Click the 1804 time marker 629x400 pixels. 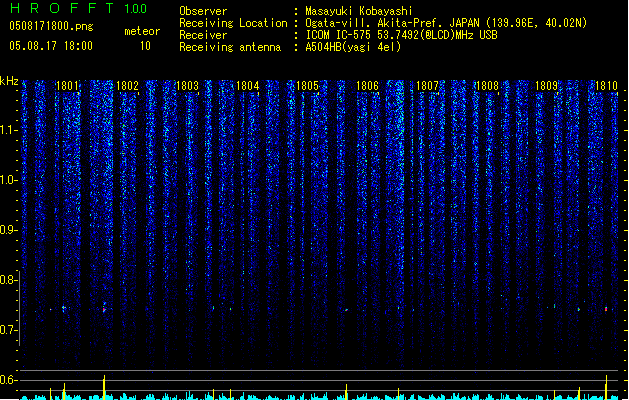pos(248,86)
